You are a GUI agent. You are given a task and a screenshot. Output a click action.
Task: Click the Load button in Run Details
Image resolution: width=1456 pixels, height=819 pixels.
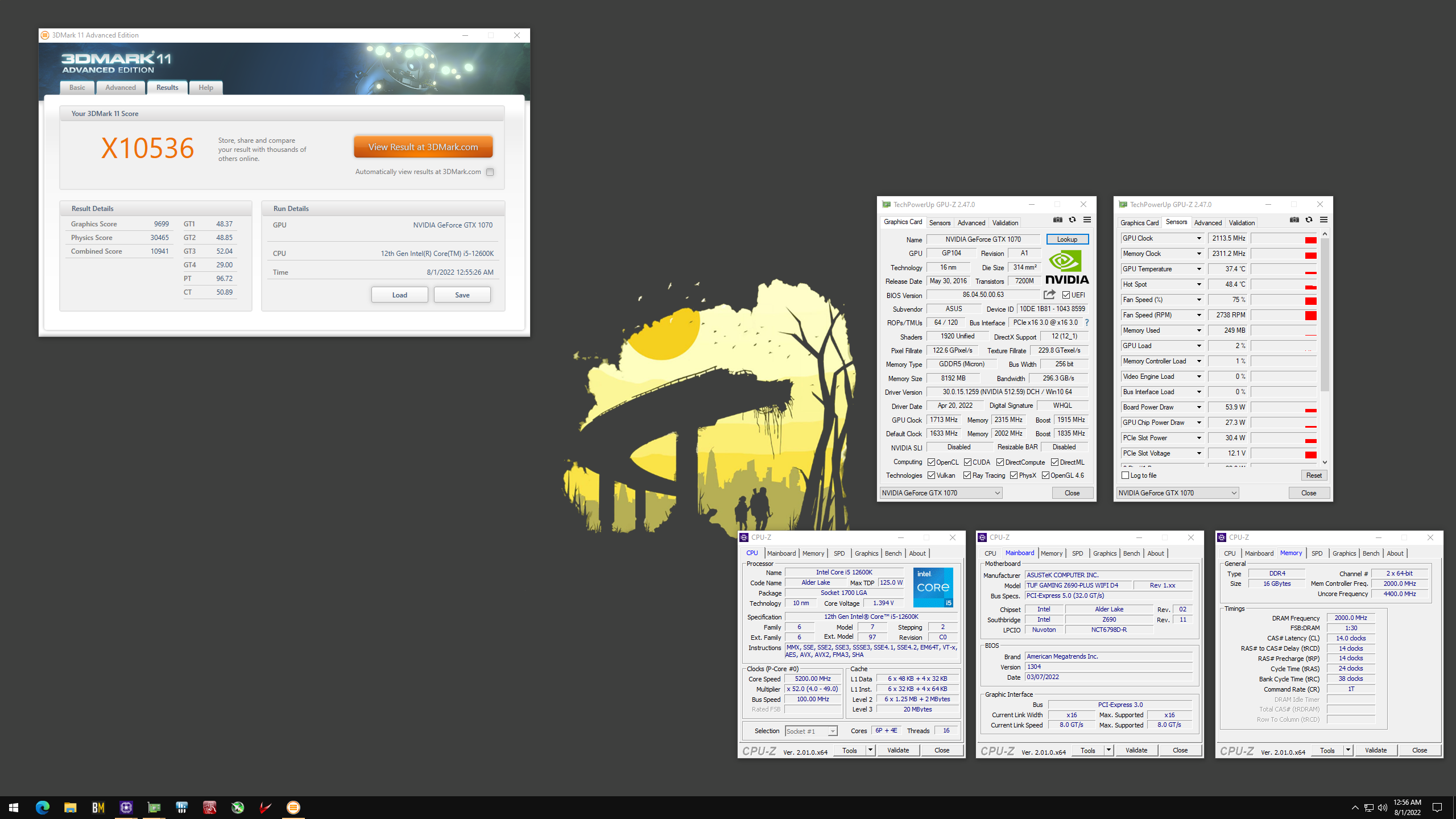[x=399, y=295]
